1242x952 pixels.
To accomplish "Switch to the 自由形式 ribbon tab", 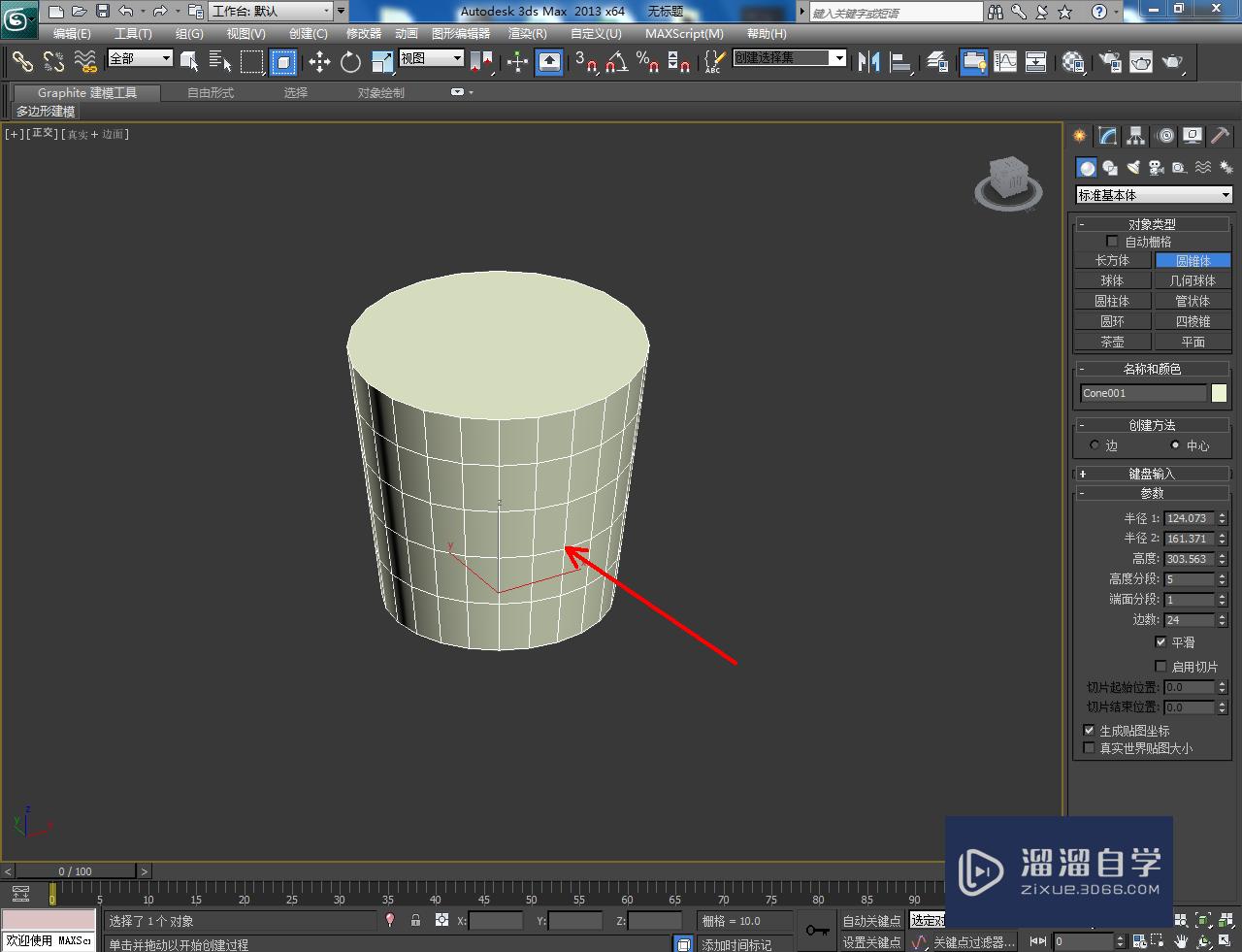I will [211, 92].
